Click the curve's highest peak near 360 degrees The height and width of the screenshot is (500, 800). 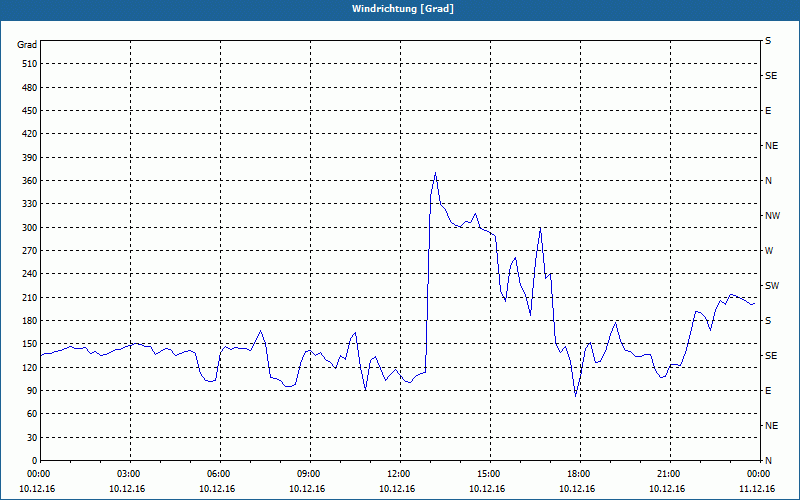[x=435, y=173]
